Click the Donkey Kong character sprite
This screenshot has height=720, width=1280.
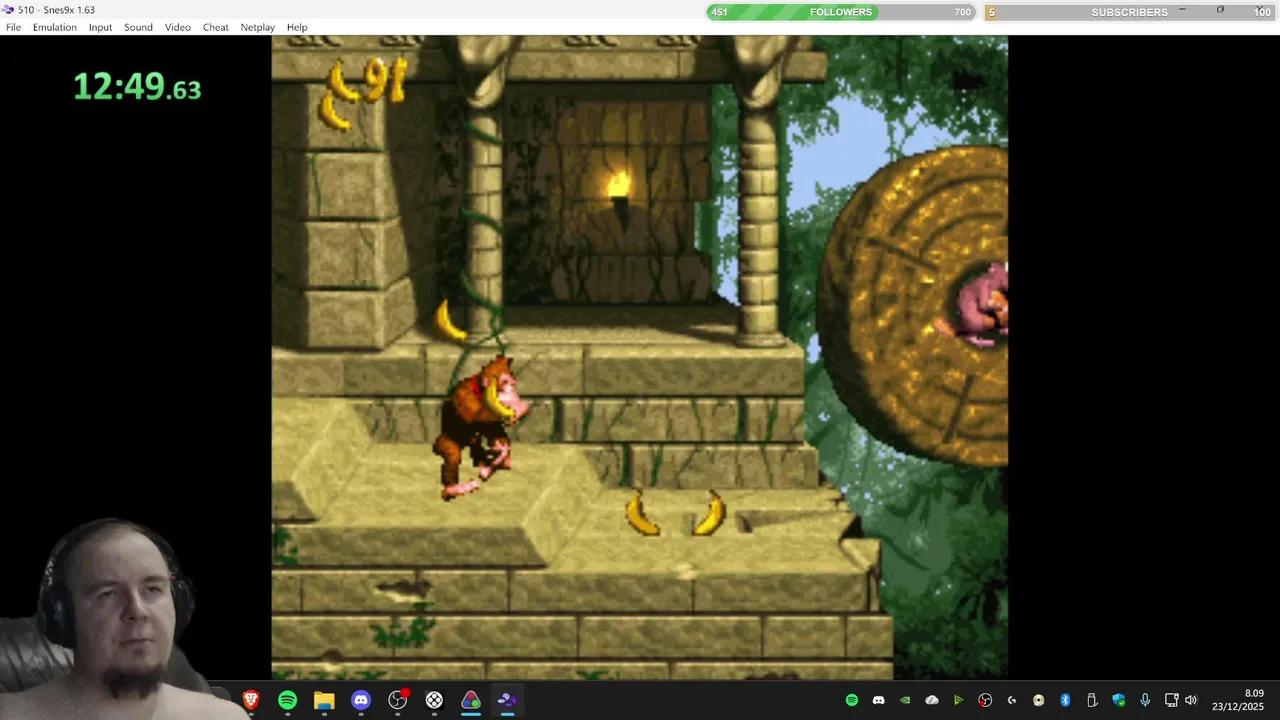(482, 427)
